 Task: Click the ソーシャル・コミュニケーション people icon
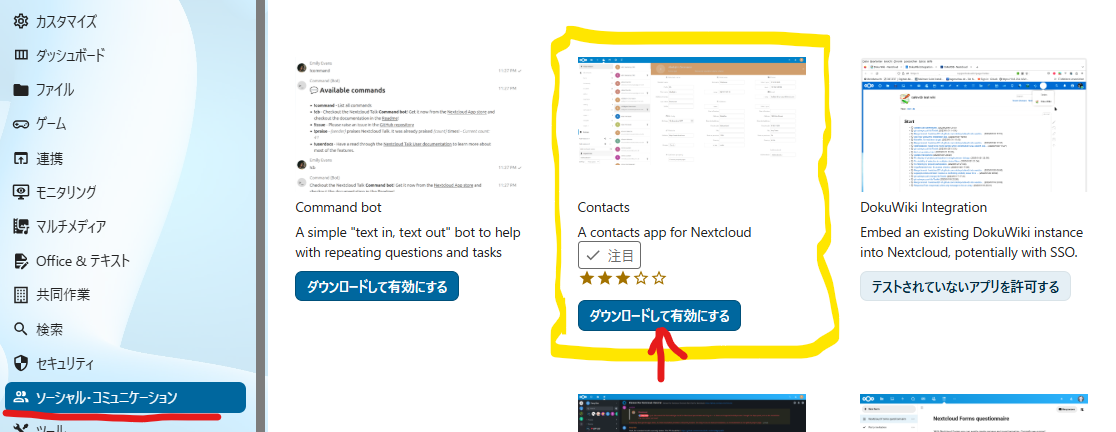point(21,397)
